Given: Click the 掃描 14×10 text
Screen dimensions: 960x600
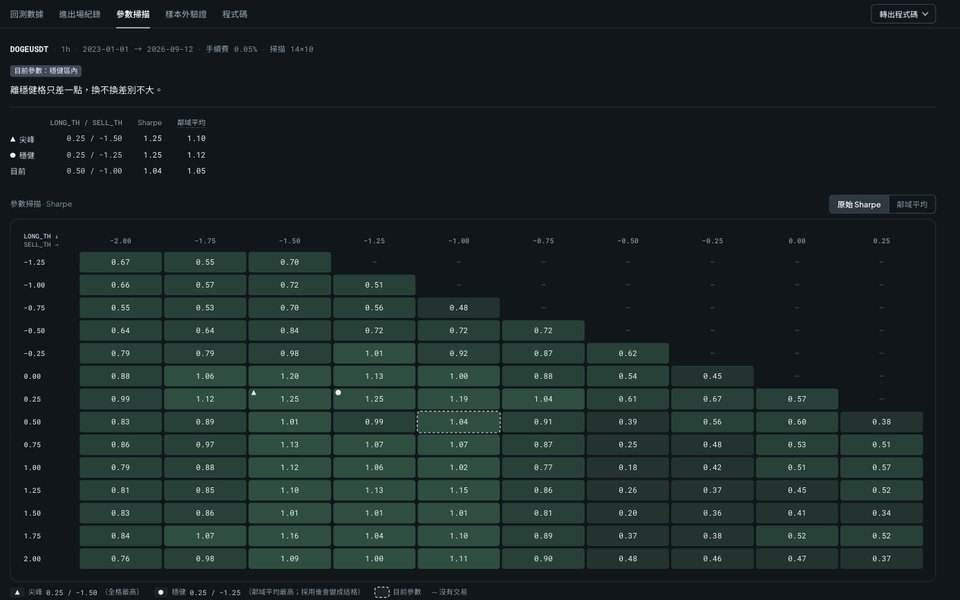Looking at the screenshot, I should tap(291, 49).
